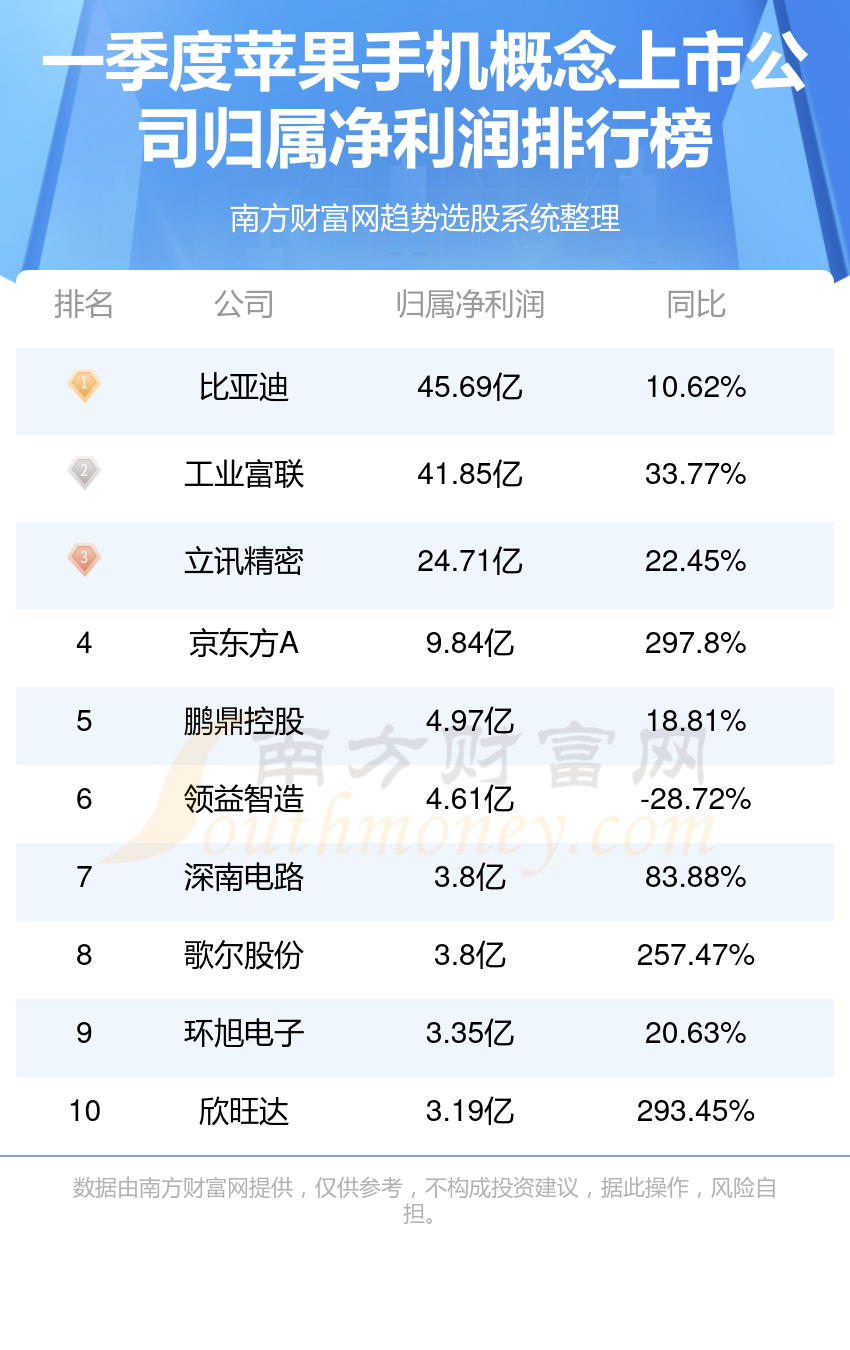Viewport: 850px width, 1350px height.
Task: Click the subtitle 南方财富网趋势选股系统整理
Action: (425, 218)
